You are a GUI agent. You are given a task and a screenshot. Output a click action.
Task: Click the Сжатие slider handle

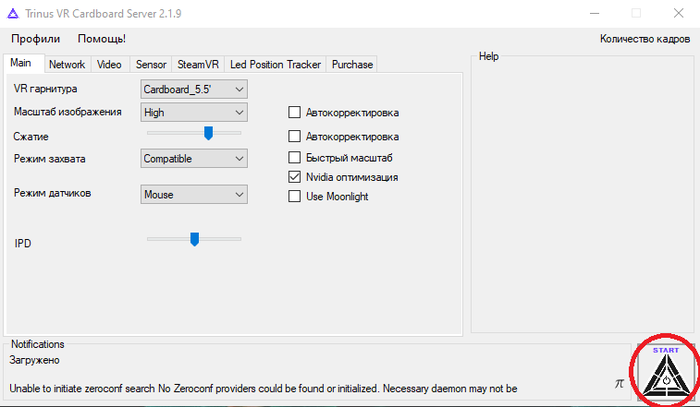click(x=209, y=133)
